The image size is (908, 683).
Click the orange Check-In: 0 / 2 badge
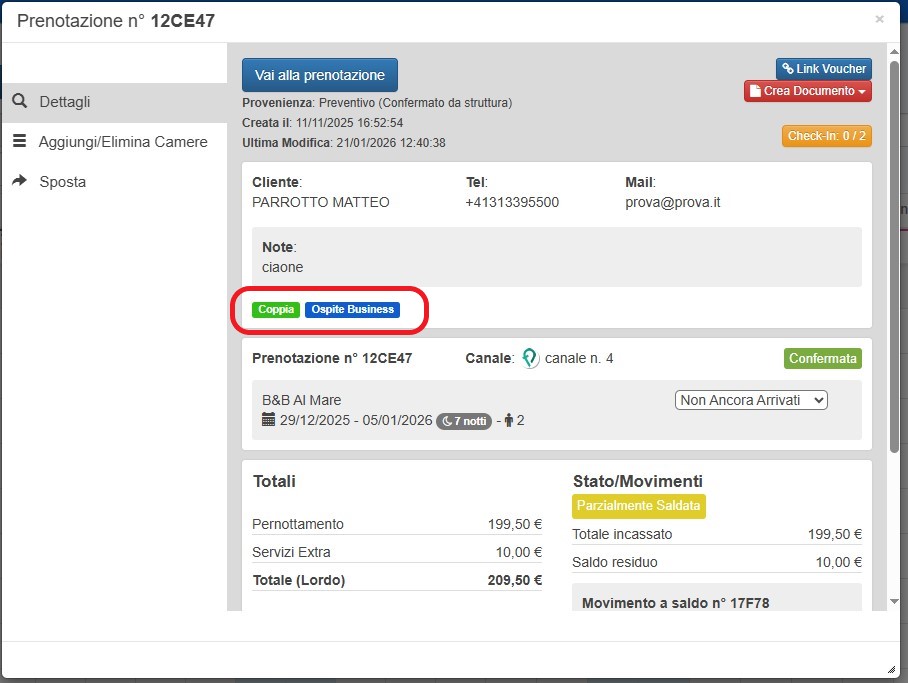(826, 136)
